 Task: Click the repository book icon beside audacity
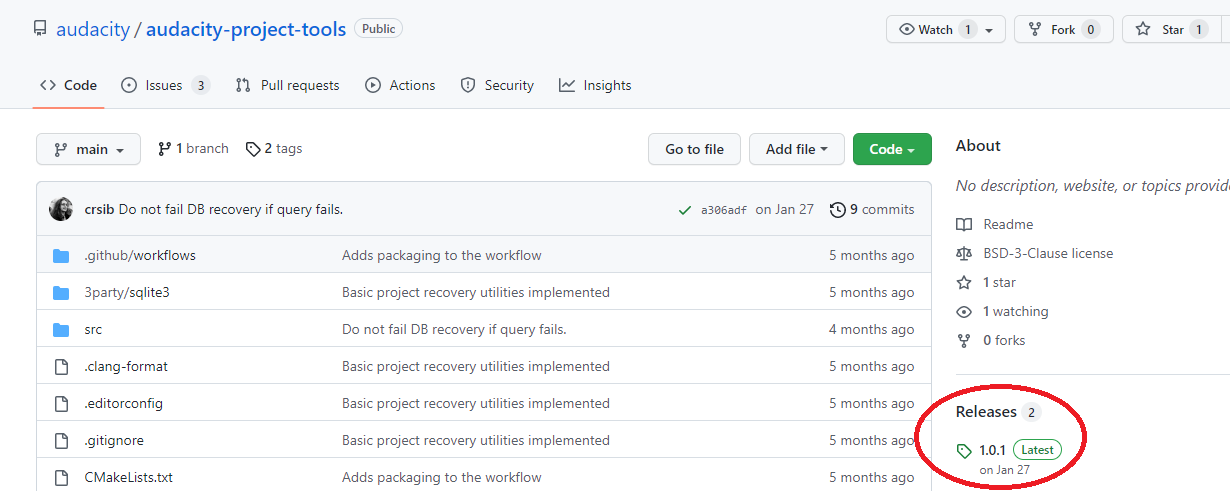point(40,29)
